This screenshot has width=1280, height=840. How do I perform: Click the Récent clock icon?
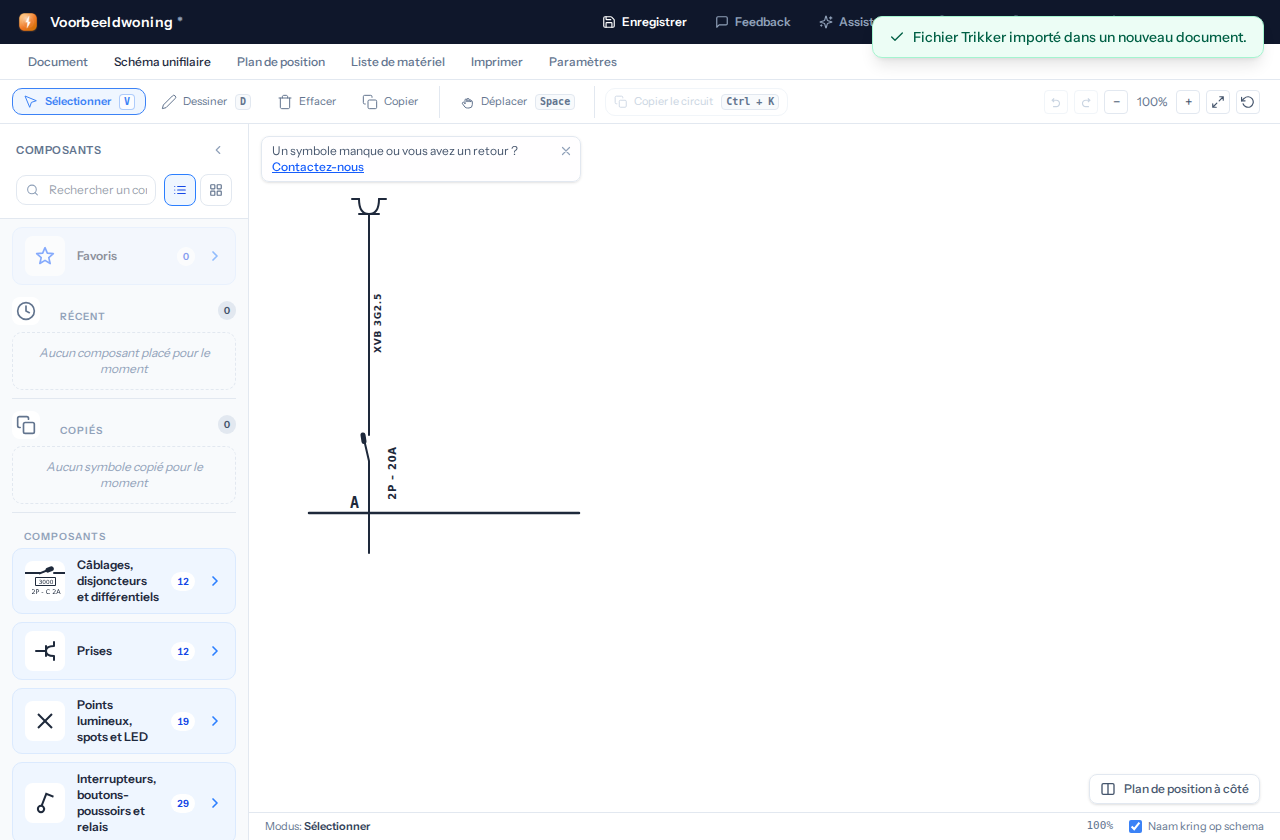(26, 311)
